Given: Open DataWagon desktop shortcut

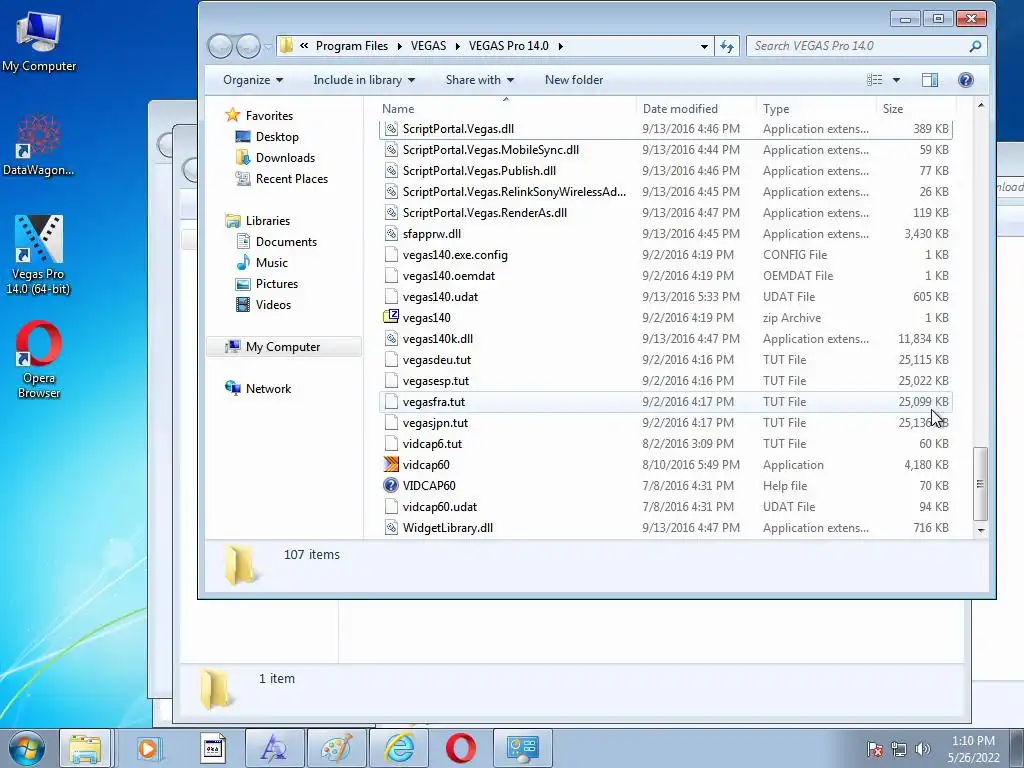Looking at the screenshot, I should click(39, 145).
